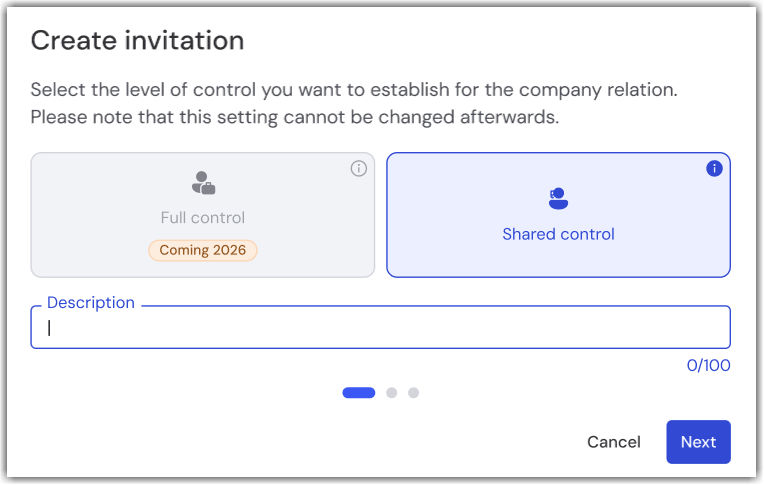Click the Description field label
Viewport: 764px width, 485px height.
[x=91, y=302]
